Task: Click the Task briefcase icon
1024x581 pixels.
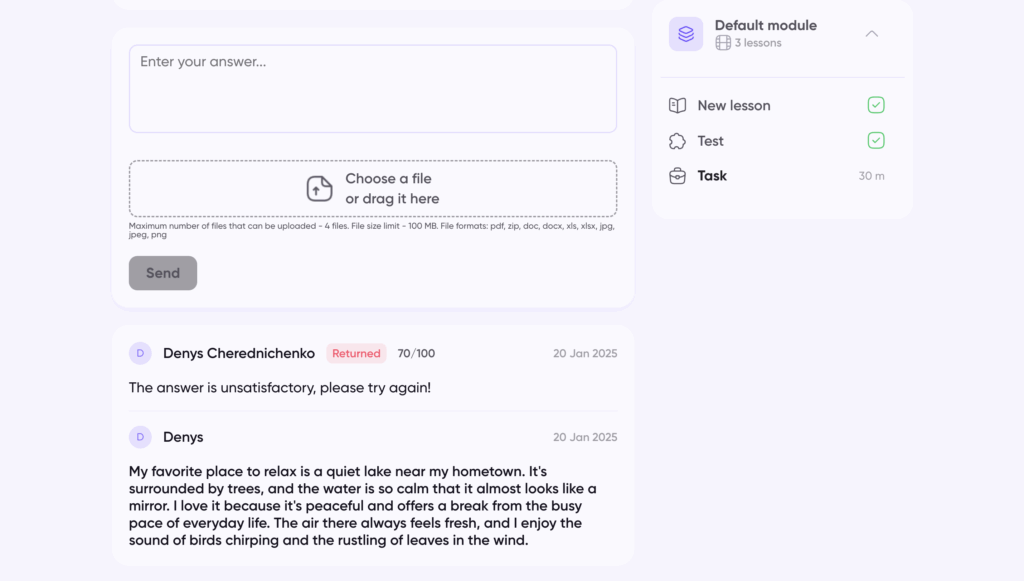Action: 678,176
